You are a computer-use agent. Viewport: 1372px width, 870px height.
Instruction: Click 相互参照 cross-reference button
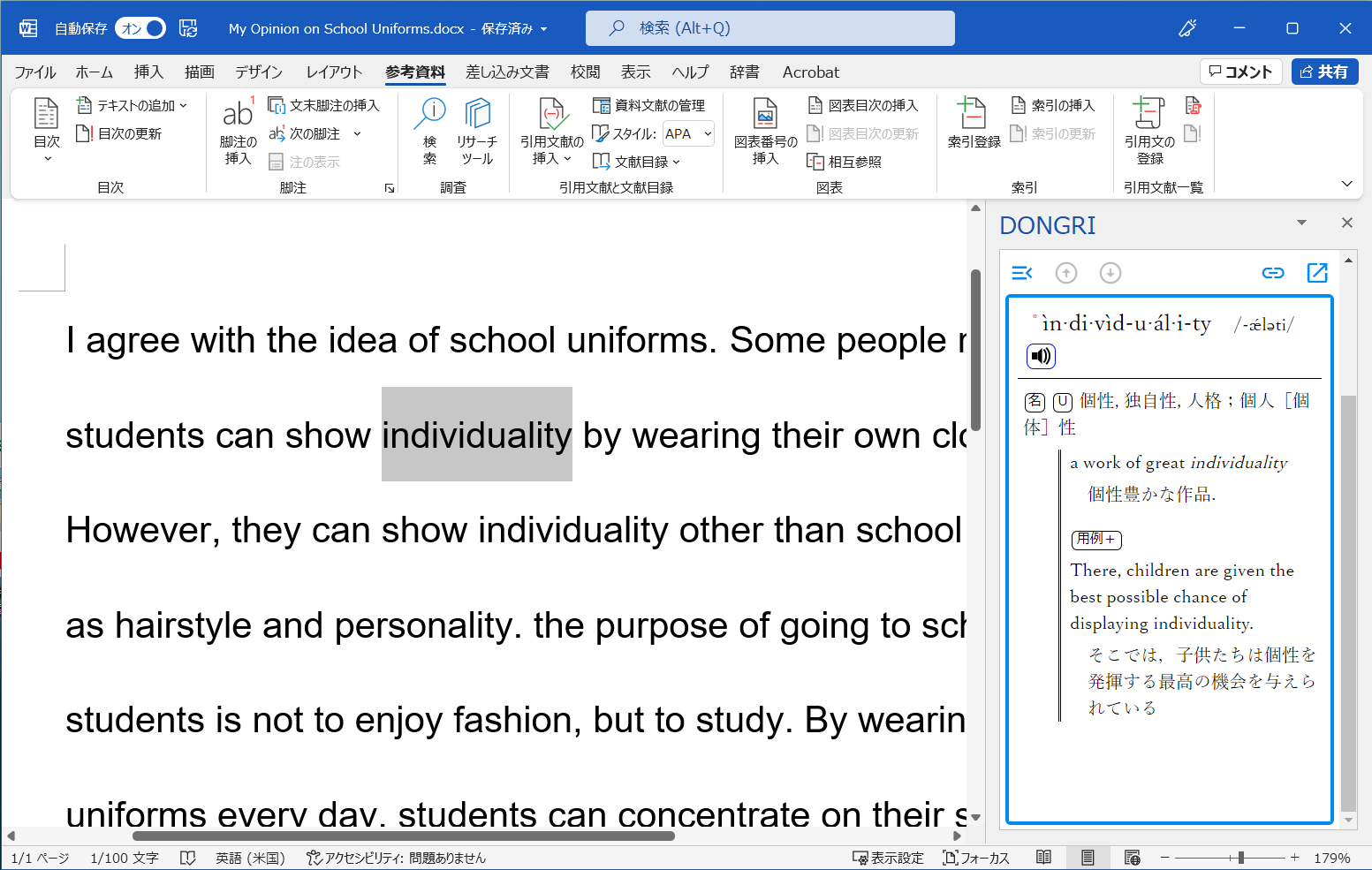(845, 162)
